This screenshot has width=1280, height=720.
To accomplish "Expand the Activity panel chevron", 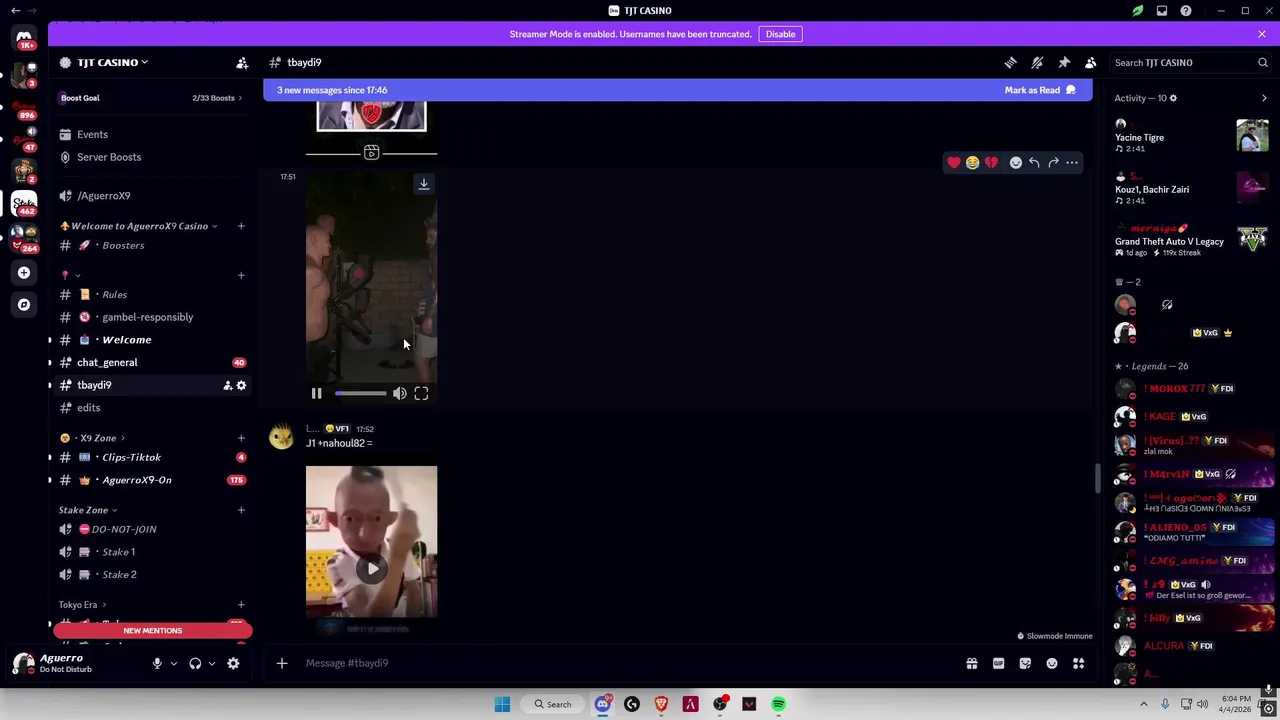I will pos(1264,98).
